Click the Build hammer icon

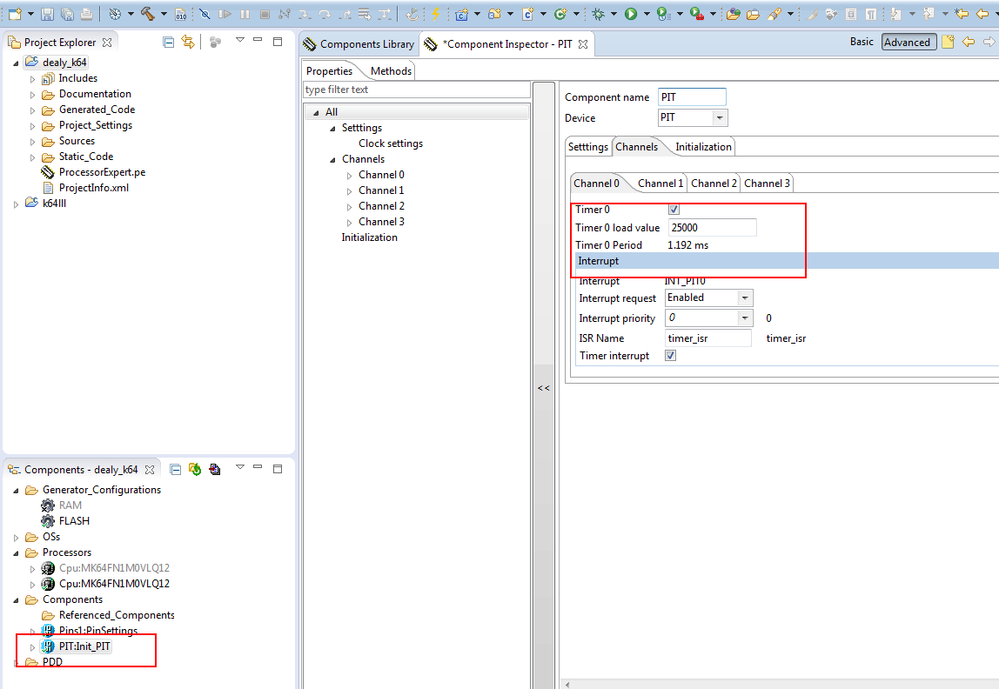[148, 13]
